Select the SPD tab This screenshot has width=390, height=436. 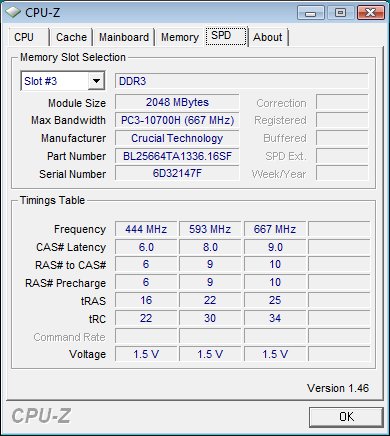[x=226, y=36]
